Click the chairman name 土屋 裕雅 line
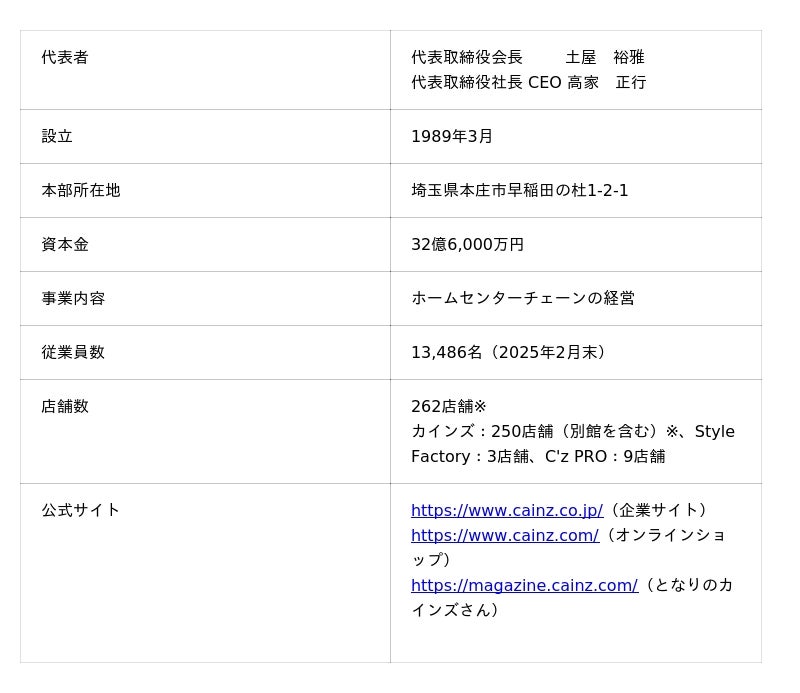 click(527, 57)
